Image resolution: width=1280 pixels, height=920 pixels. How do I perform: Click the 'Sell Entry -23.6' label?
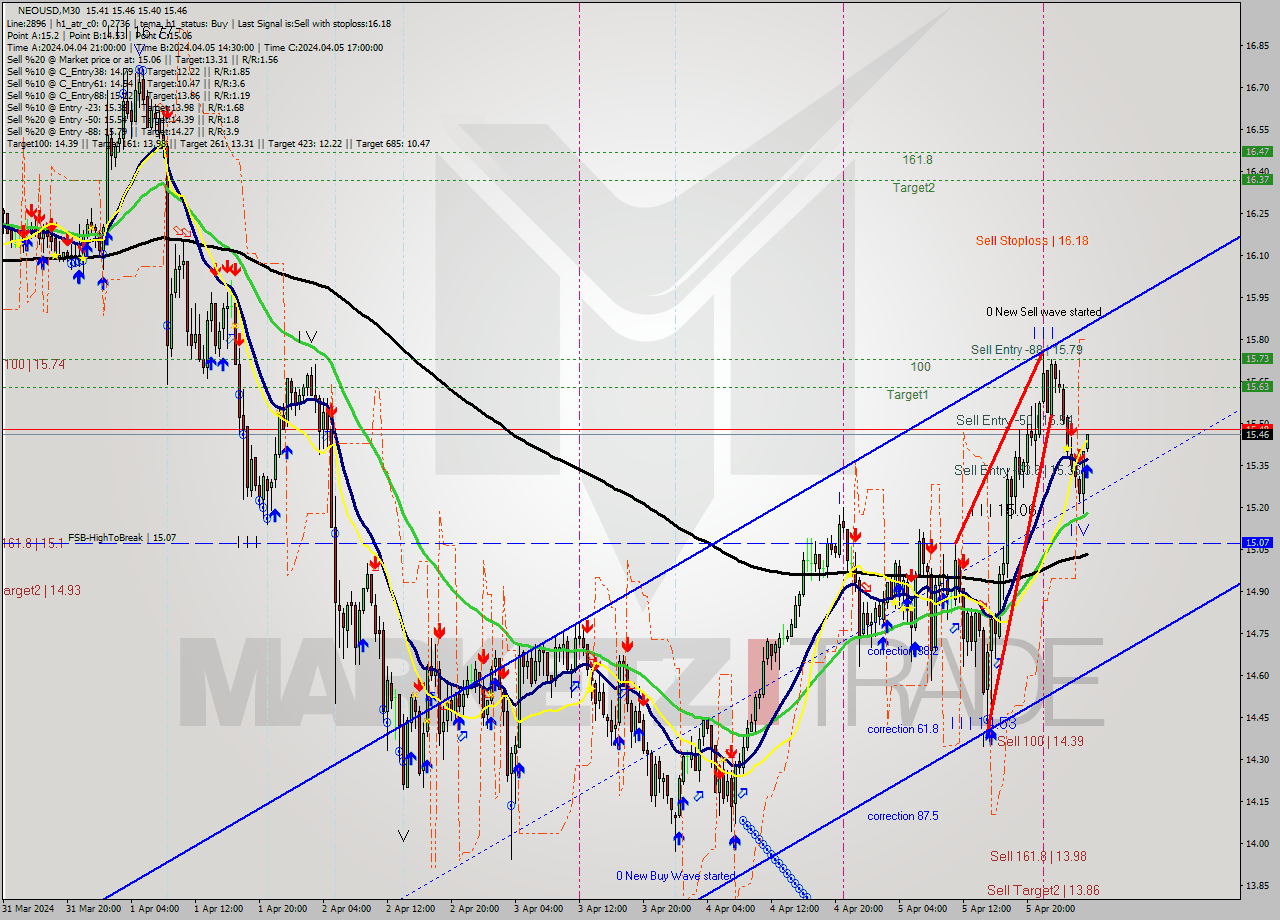(x=1016, y=471)
